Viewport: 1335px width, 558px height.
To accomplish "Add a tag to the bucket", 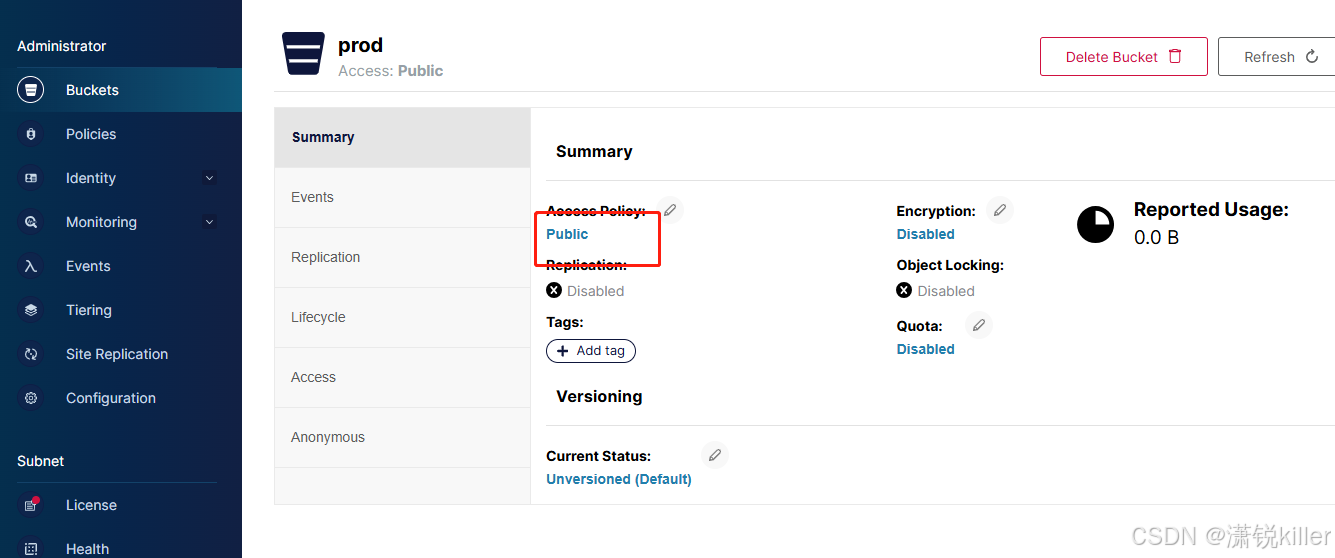I will click(x=591, y=351).
